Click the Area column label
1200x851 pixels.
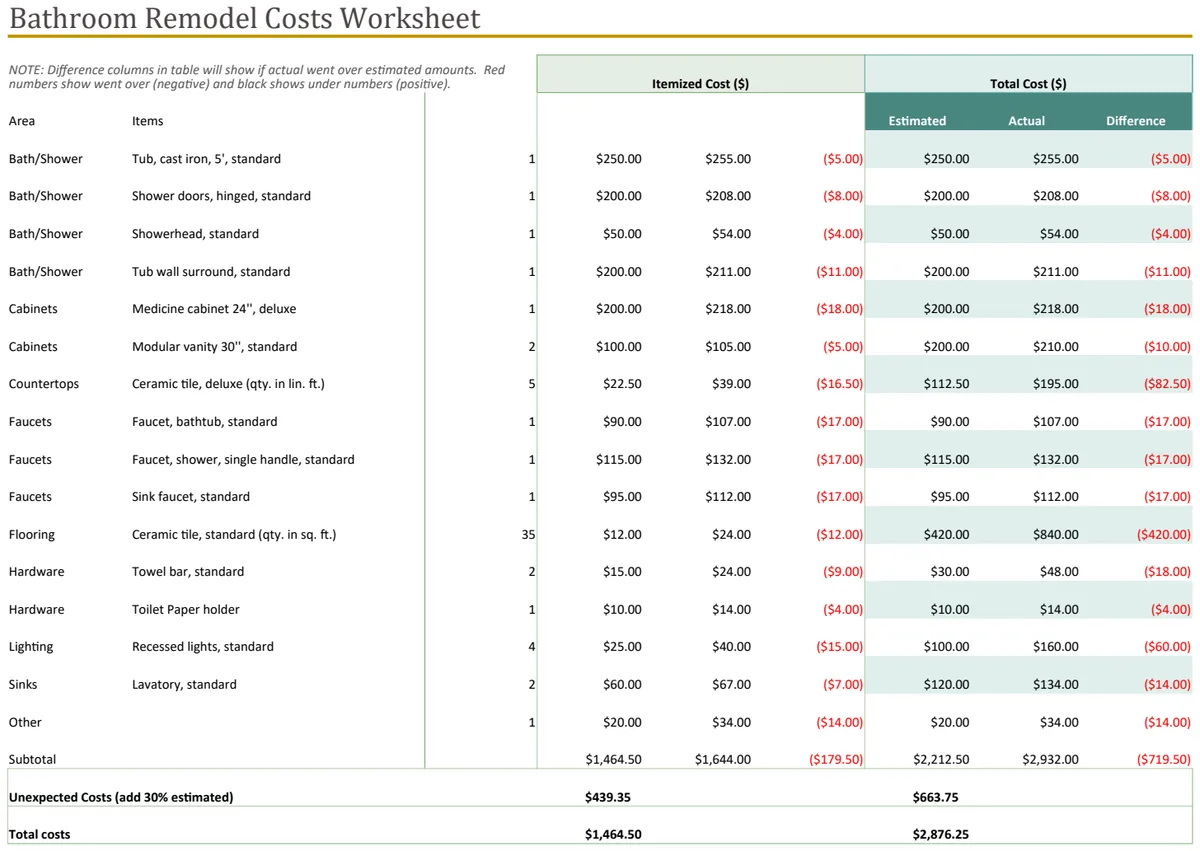(x=22, y=121)
